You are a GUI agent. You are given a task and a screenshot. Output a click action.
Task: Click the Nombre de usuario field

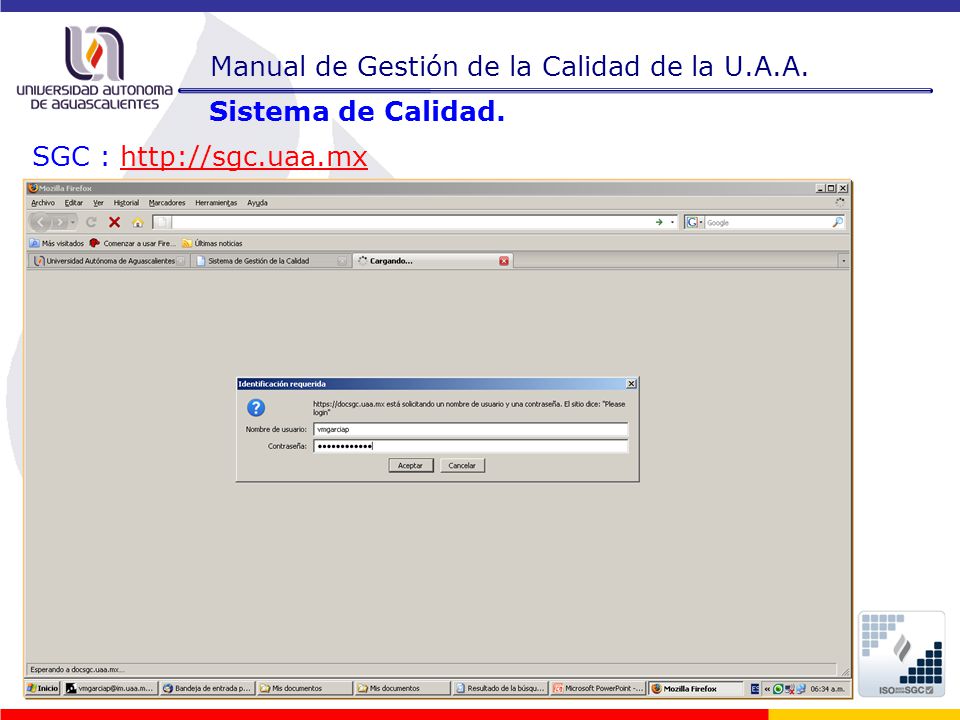point(470,429)
